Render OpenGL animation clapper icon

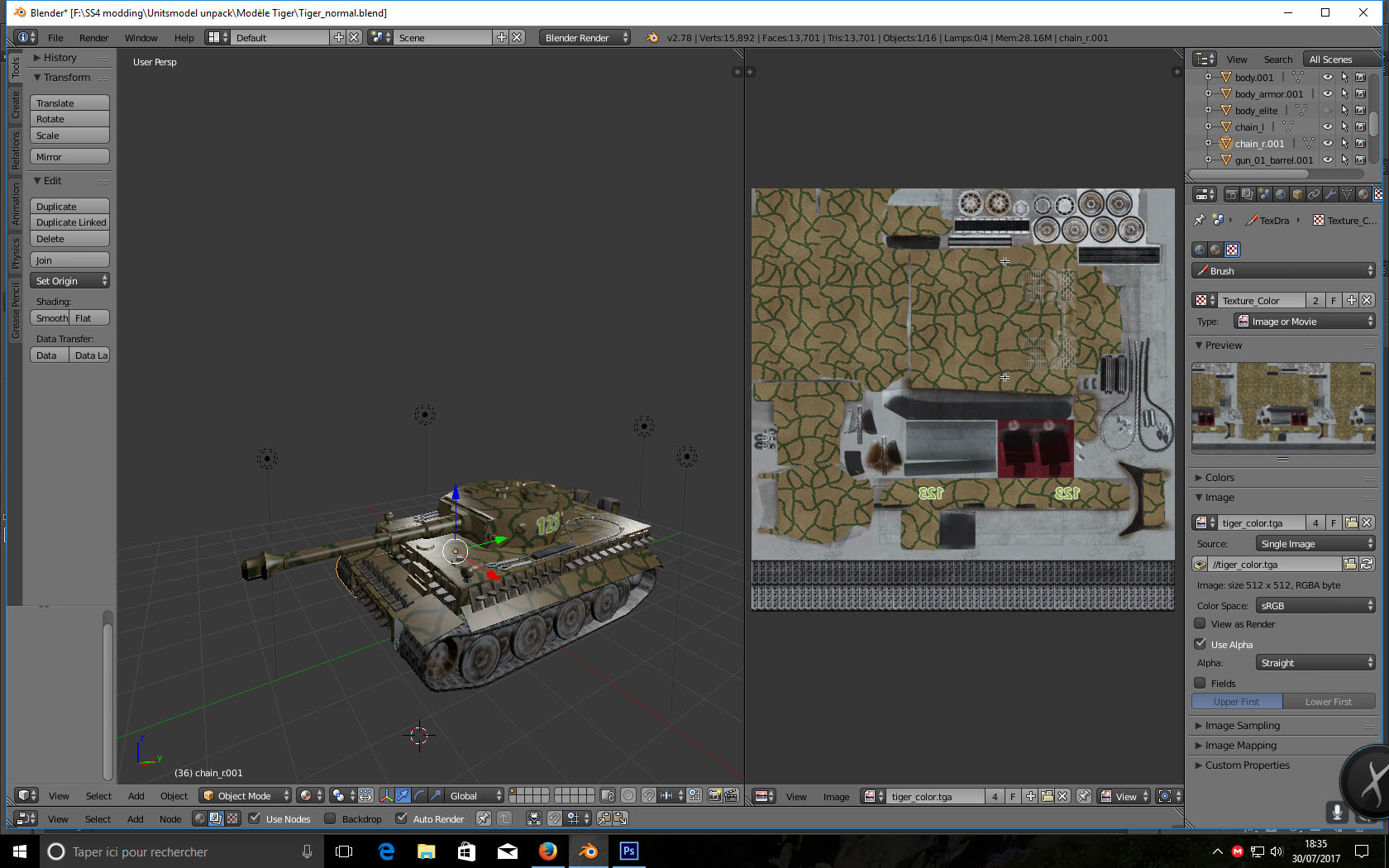[x=731, y=795]
